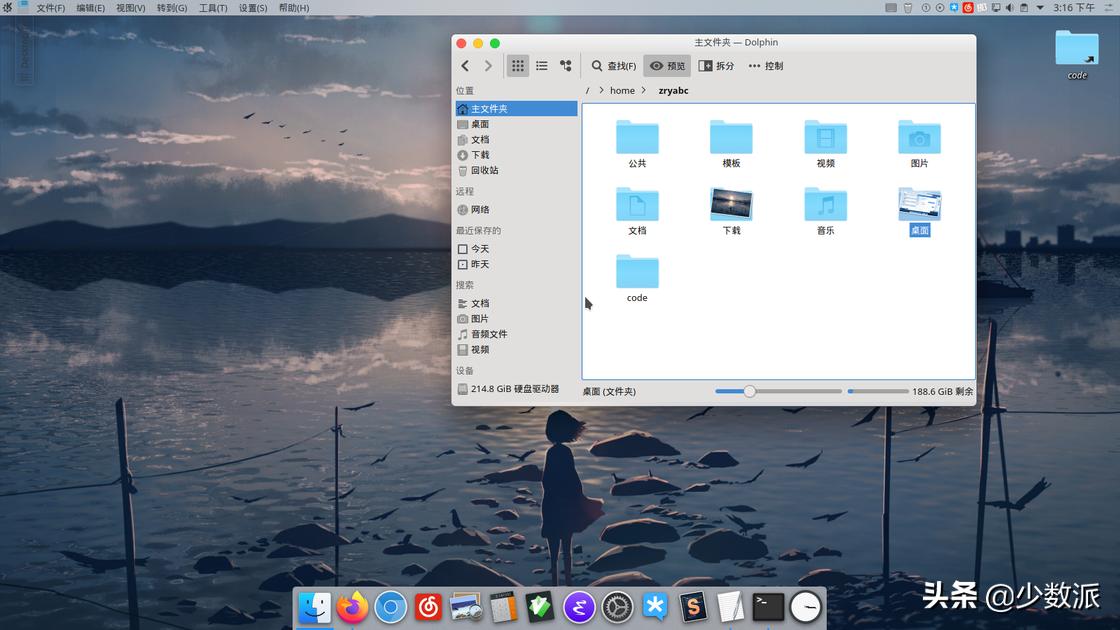
Task: Open the 查找 search tool in Dolphin
Action: (x=613, y=65)
